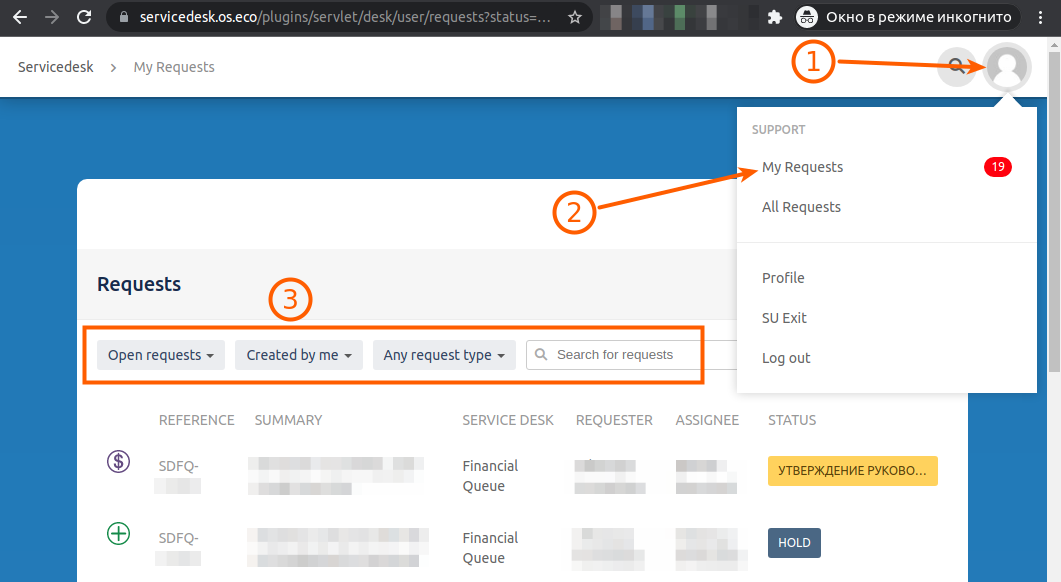Screen dimensions: 1061x582
Task: Choose SU Exit in the user menu
Action: [784, 318]
